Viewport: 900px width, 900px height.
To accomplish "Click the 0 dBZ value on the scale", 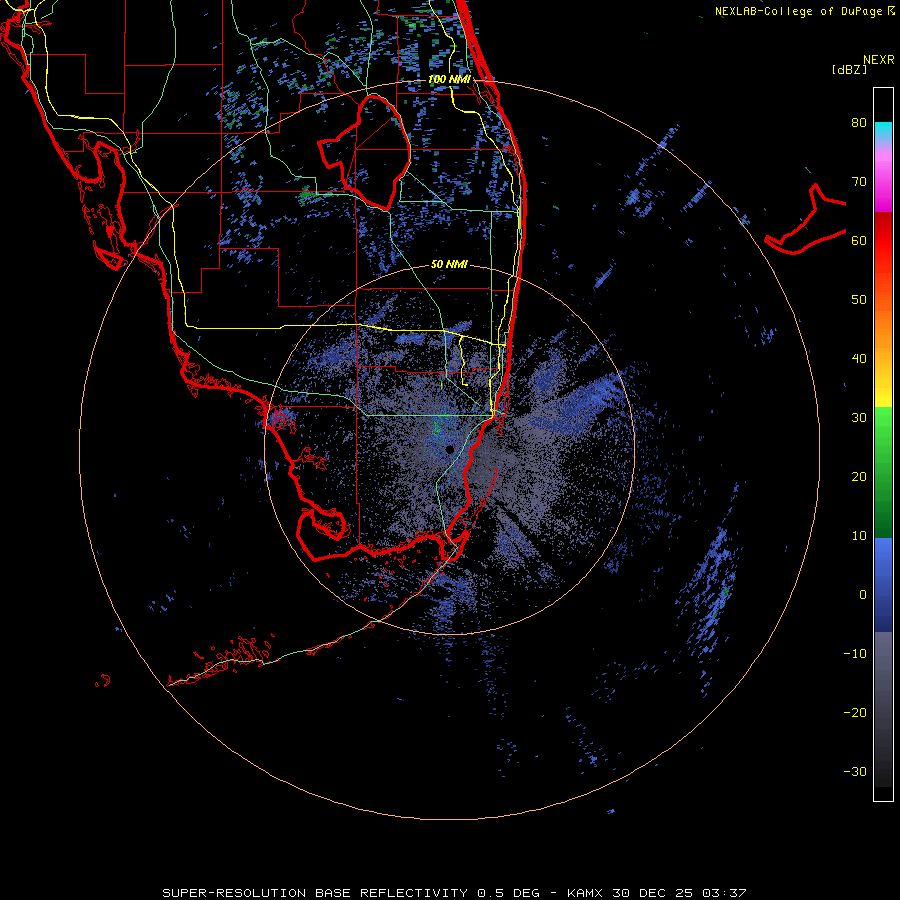I will [x=863, y=595].
